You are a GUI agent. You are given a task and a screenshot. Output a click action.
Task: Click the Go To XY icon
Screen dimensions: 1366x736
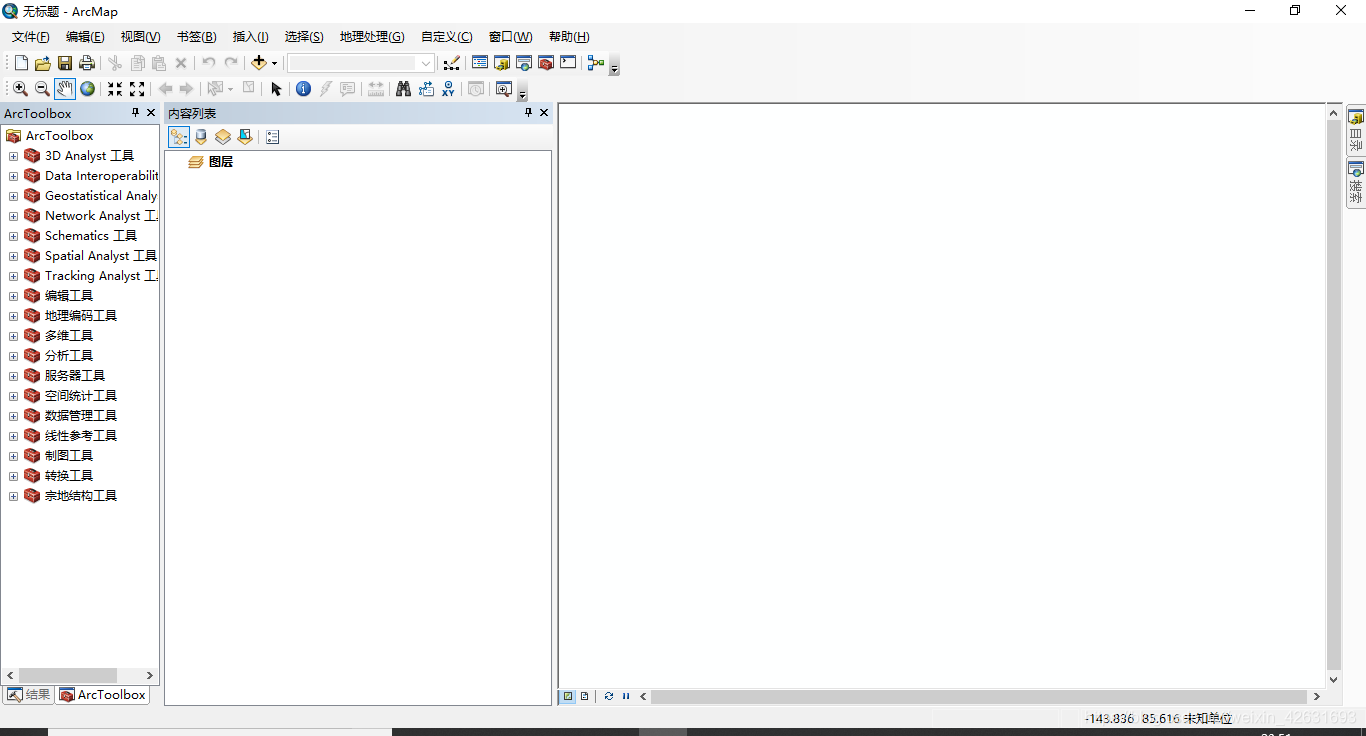448,89
